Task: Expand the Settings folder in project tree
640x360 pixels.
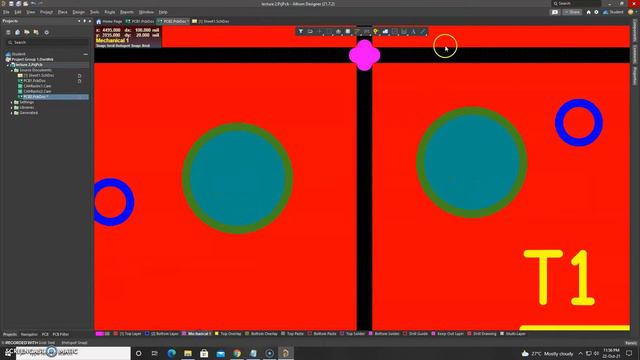Action: tap(12, 102)
